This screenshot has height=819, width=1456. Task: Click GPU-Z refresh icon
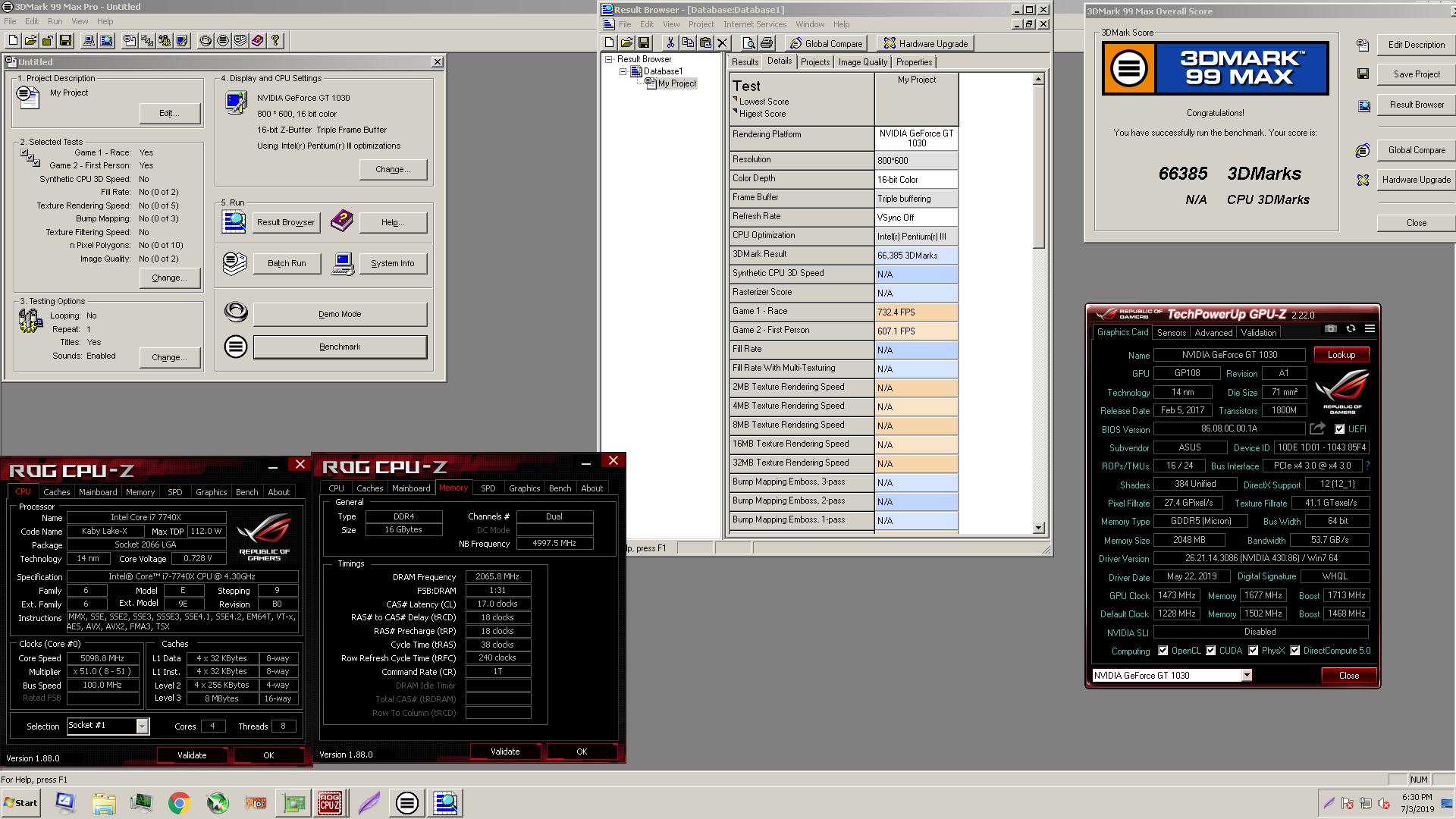pyautogui.click(x=1351, y=329)
